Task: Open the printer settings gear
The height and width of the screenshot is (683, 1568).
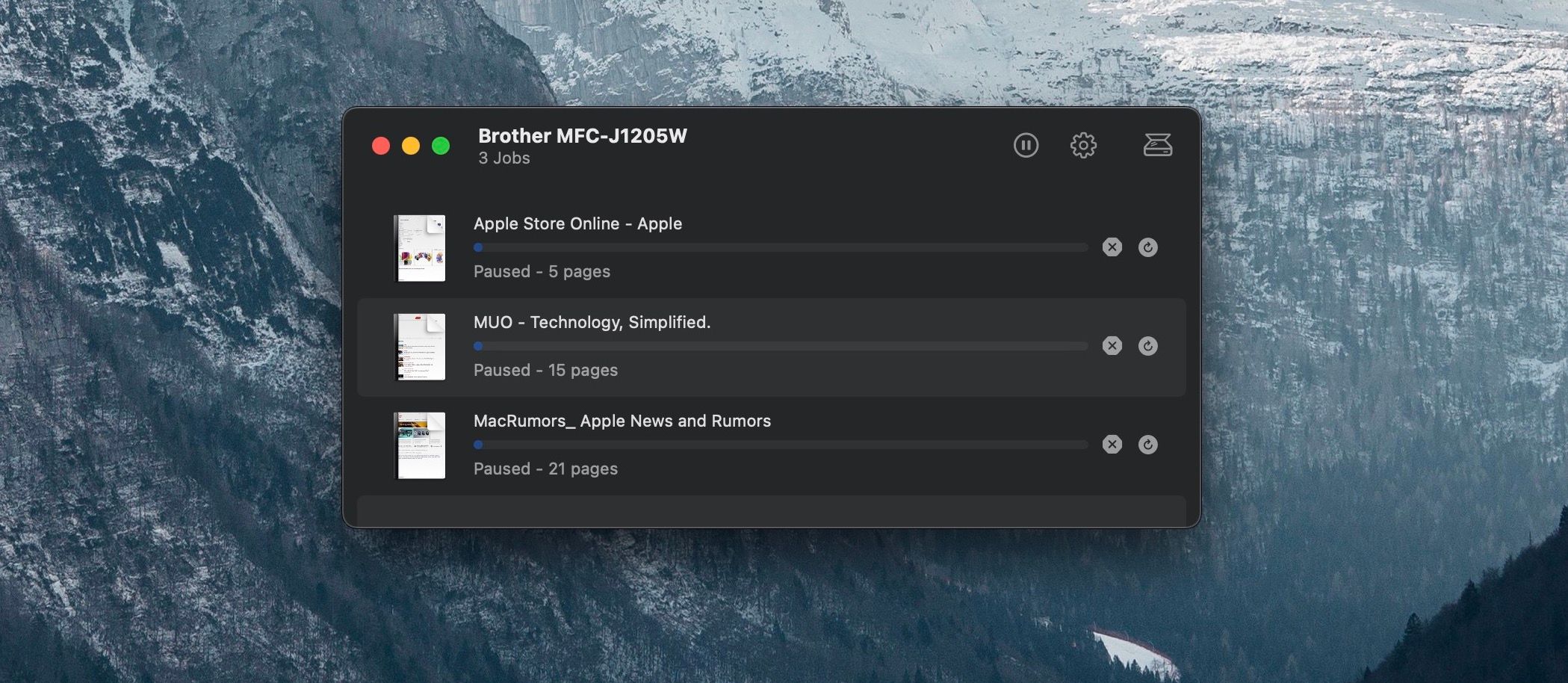Action: pyautogui.click(x=1083, y=145)
